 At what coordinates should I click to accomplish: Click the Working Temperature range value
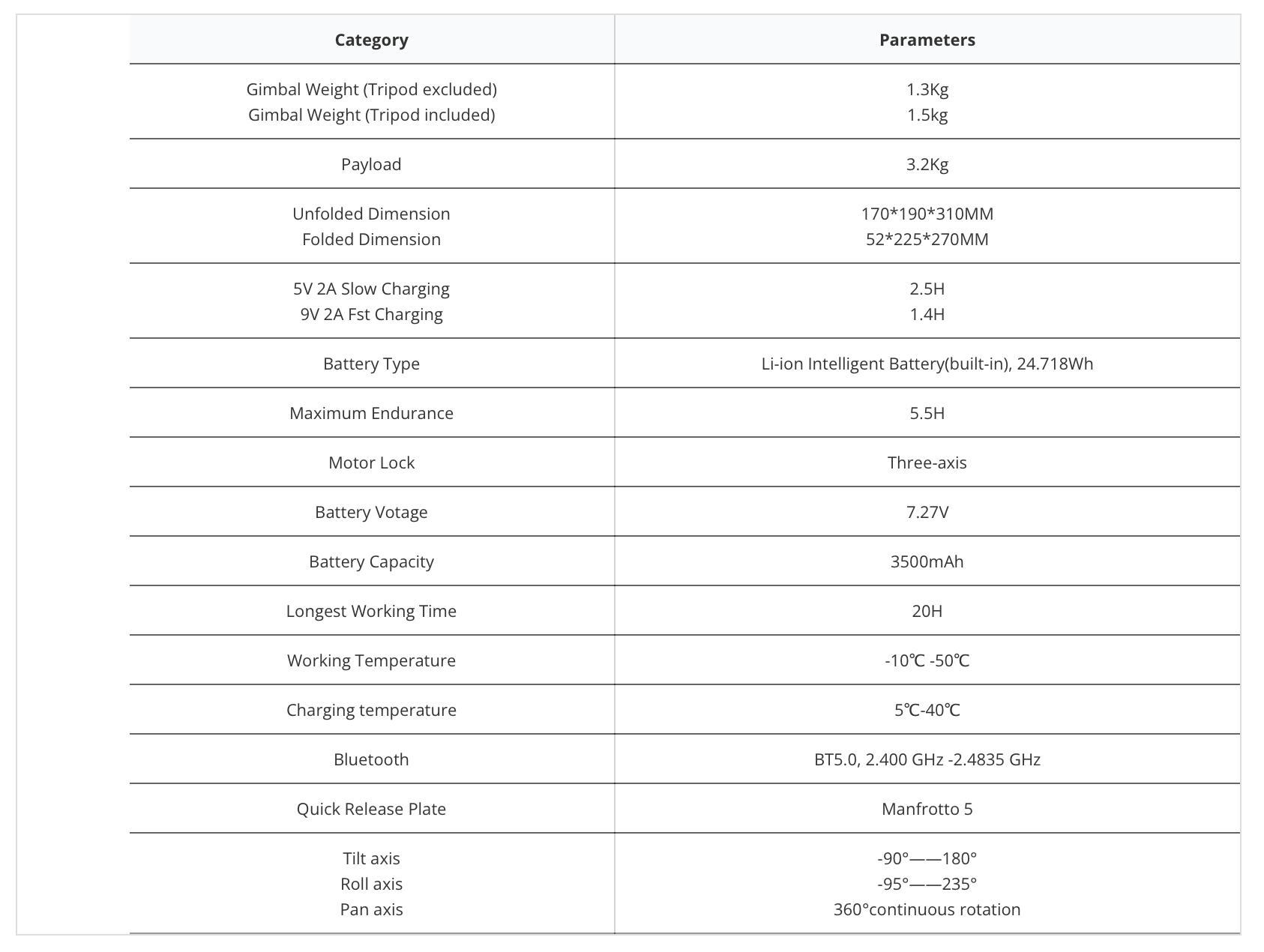927,660
